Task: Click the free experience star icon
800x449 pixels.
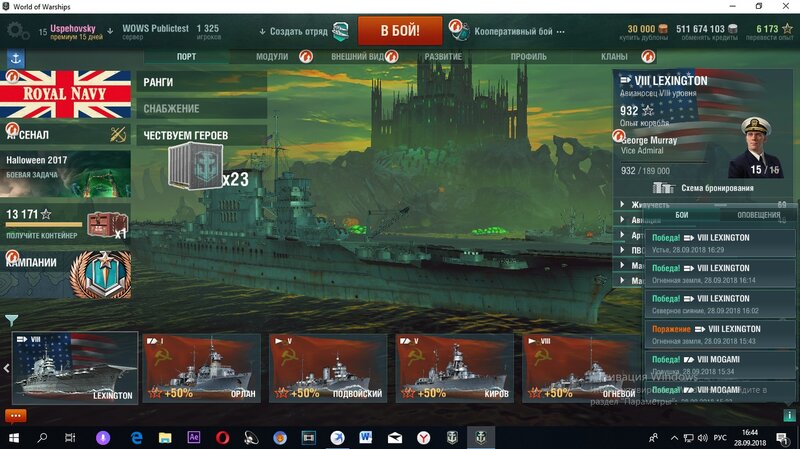Action: point(787,29)
